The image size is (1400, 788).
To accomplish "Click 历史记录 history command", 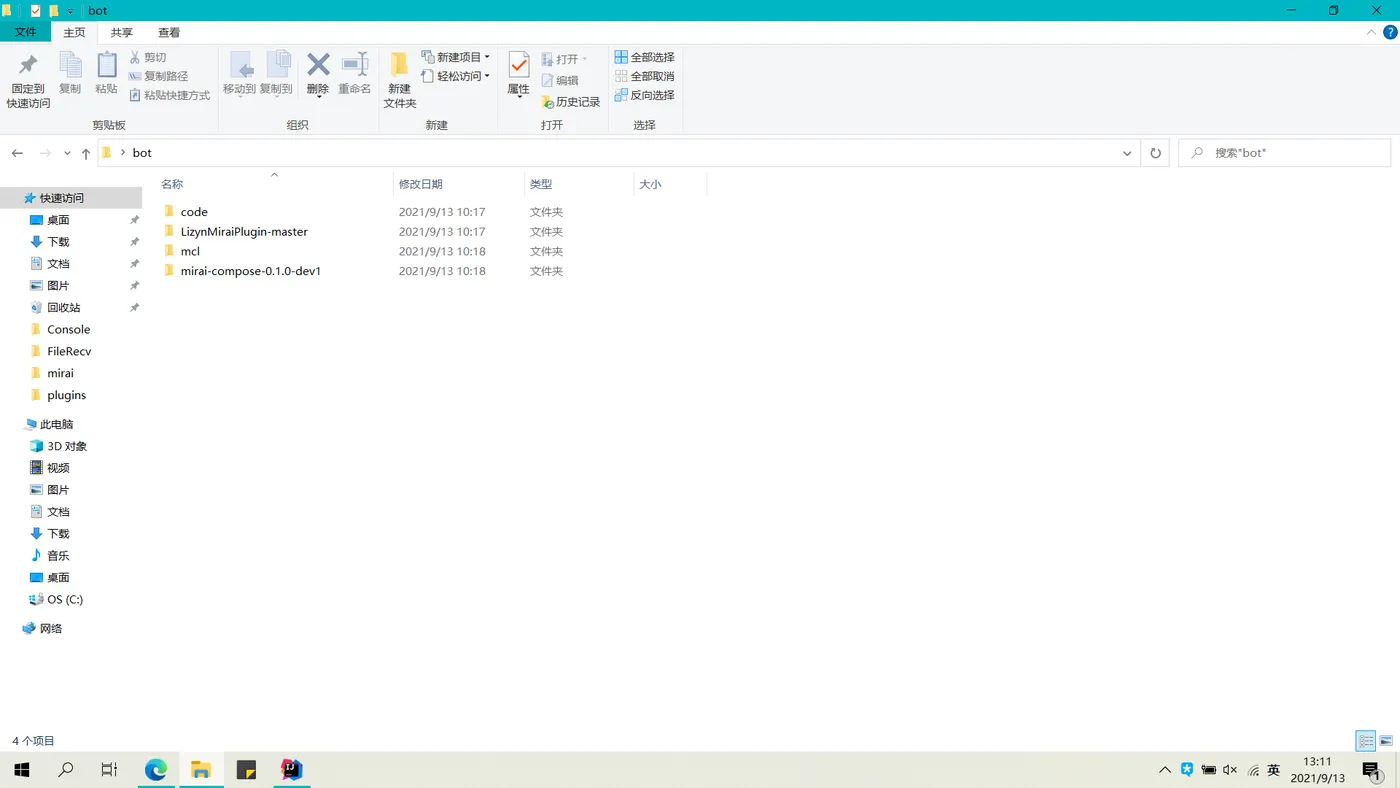I will pyautogui.click(x=570, y=102).
